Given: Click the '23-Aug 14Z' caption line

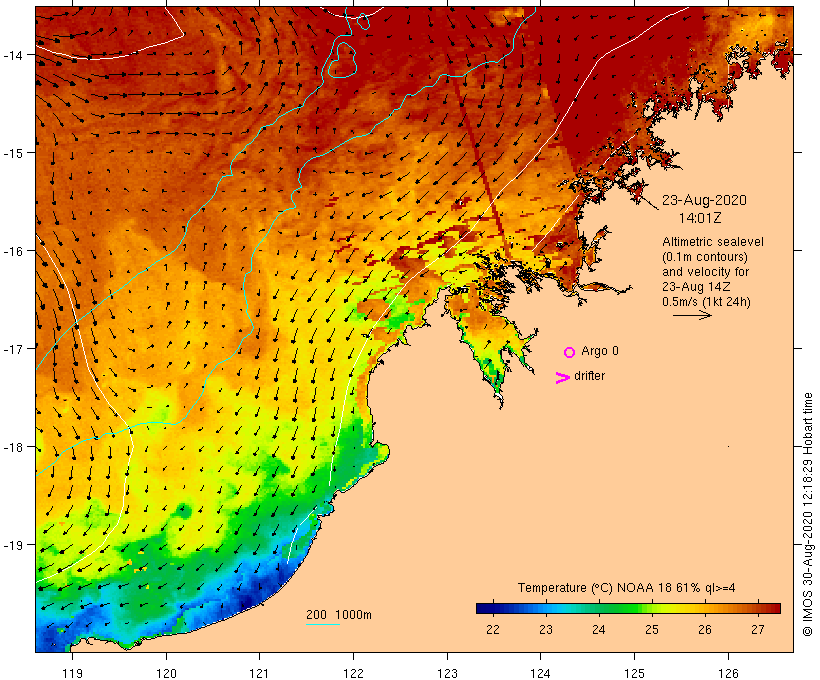Looking at the screenshot, I should click(696, 287).
